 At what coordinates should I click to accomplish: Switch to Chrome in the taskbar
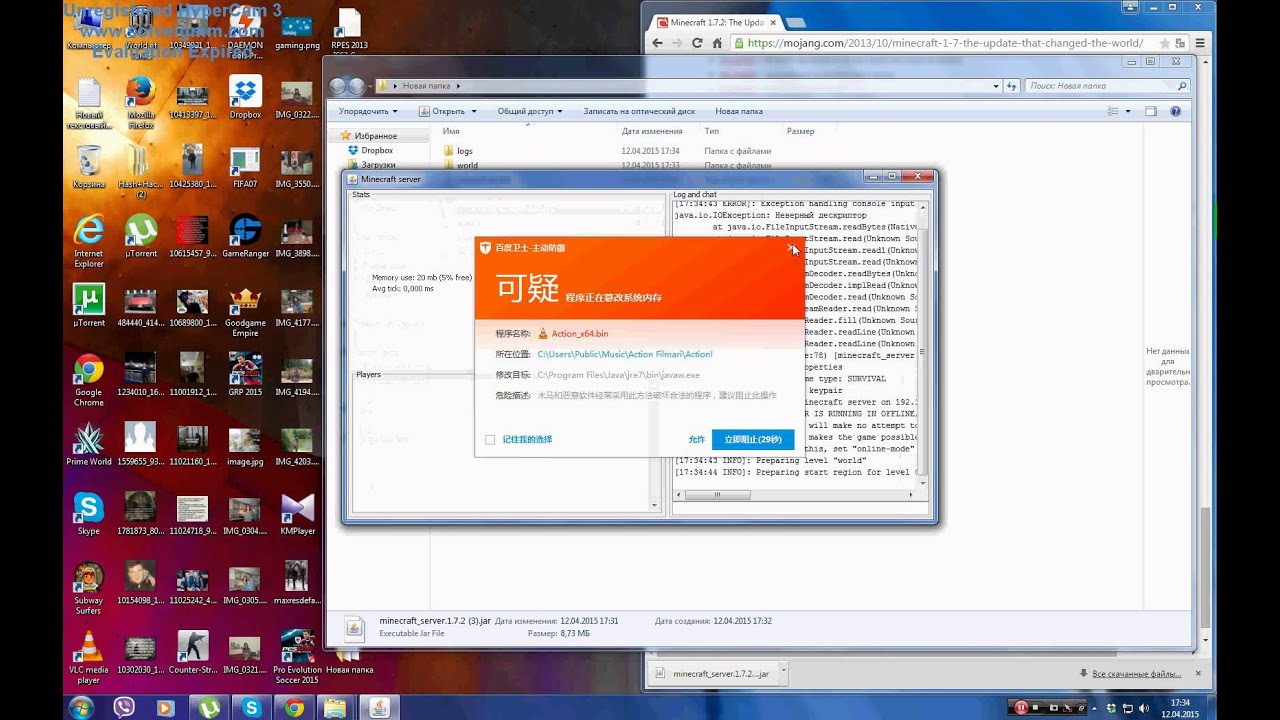tap(294, 708)
